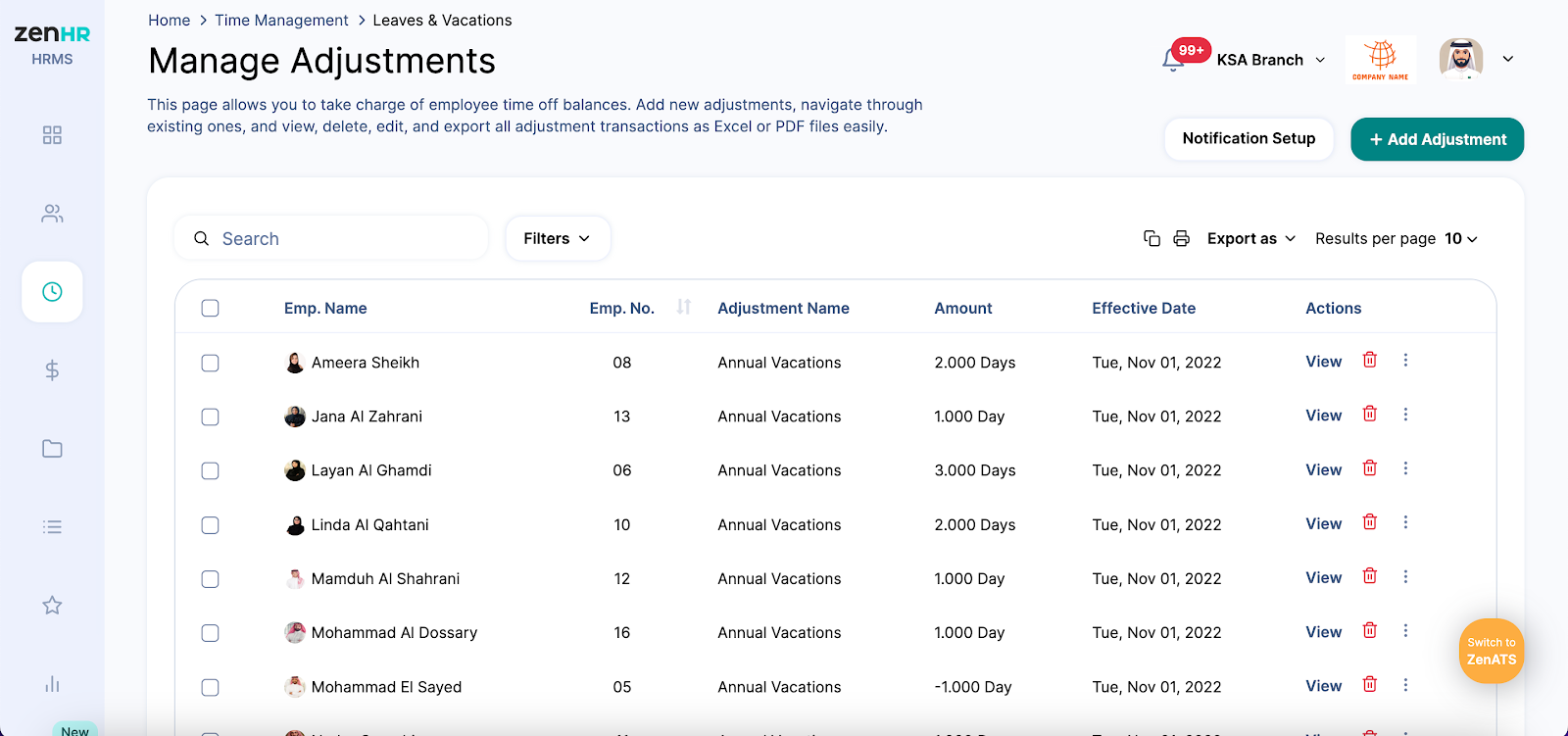Check the box for Jana Al Zahrani
The image size is (1568, 736).
210,417
